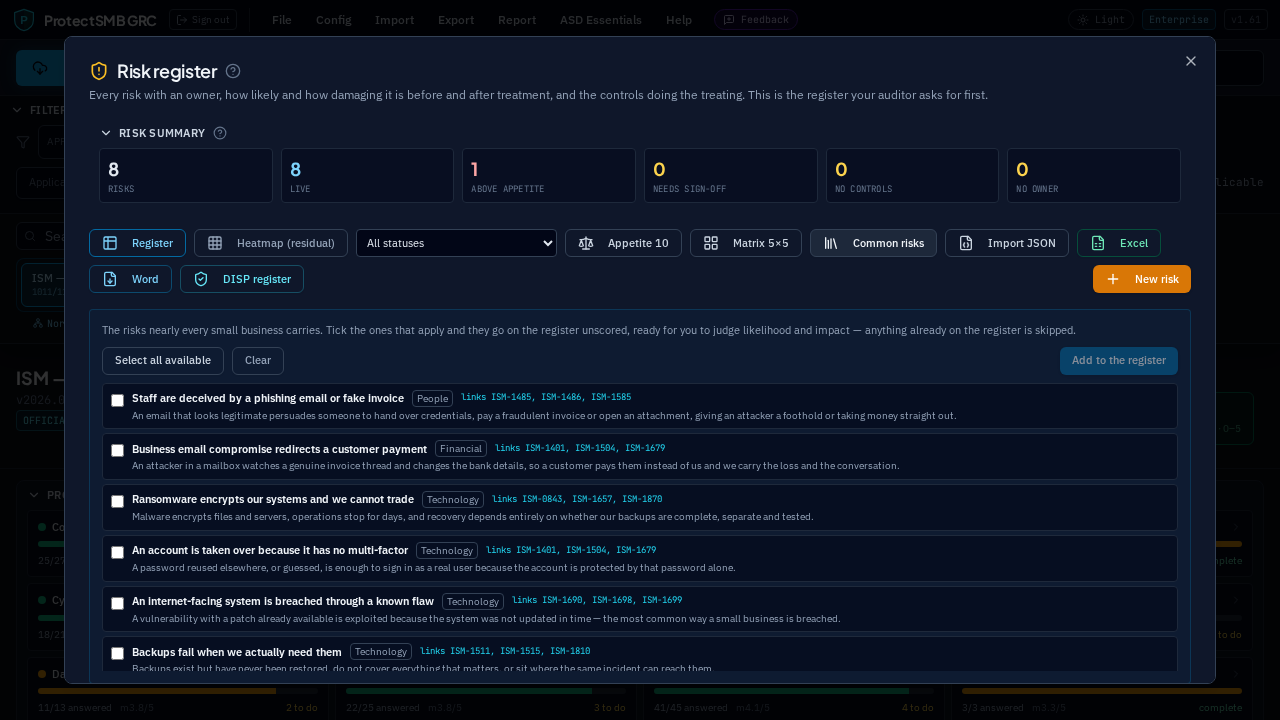
Task: Open the Import menu
Action: [394, 20]
